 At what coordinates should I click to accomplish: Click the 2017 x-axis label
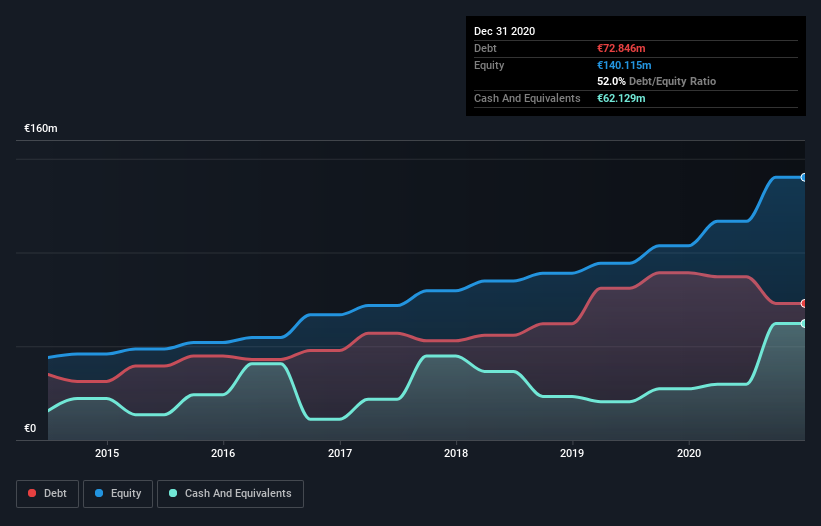tap(340, 453)
